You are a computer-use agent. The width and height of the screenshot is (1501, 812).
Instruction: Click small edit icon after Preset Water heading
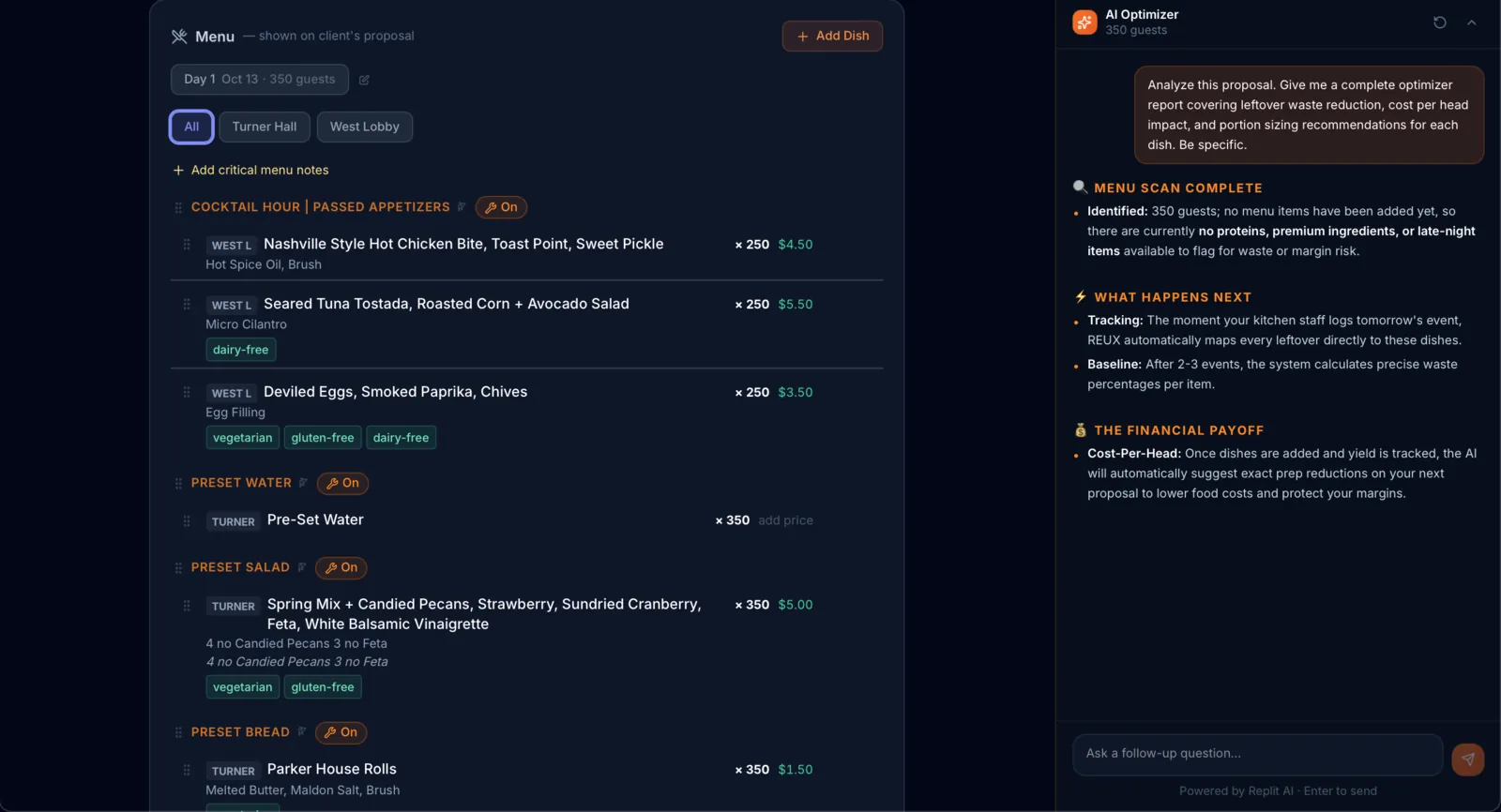click(x=303, y=483)
